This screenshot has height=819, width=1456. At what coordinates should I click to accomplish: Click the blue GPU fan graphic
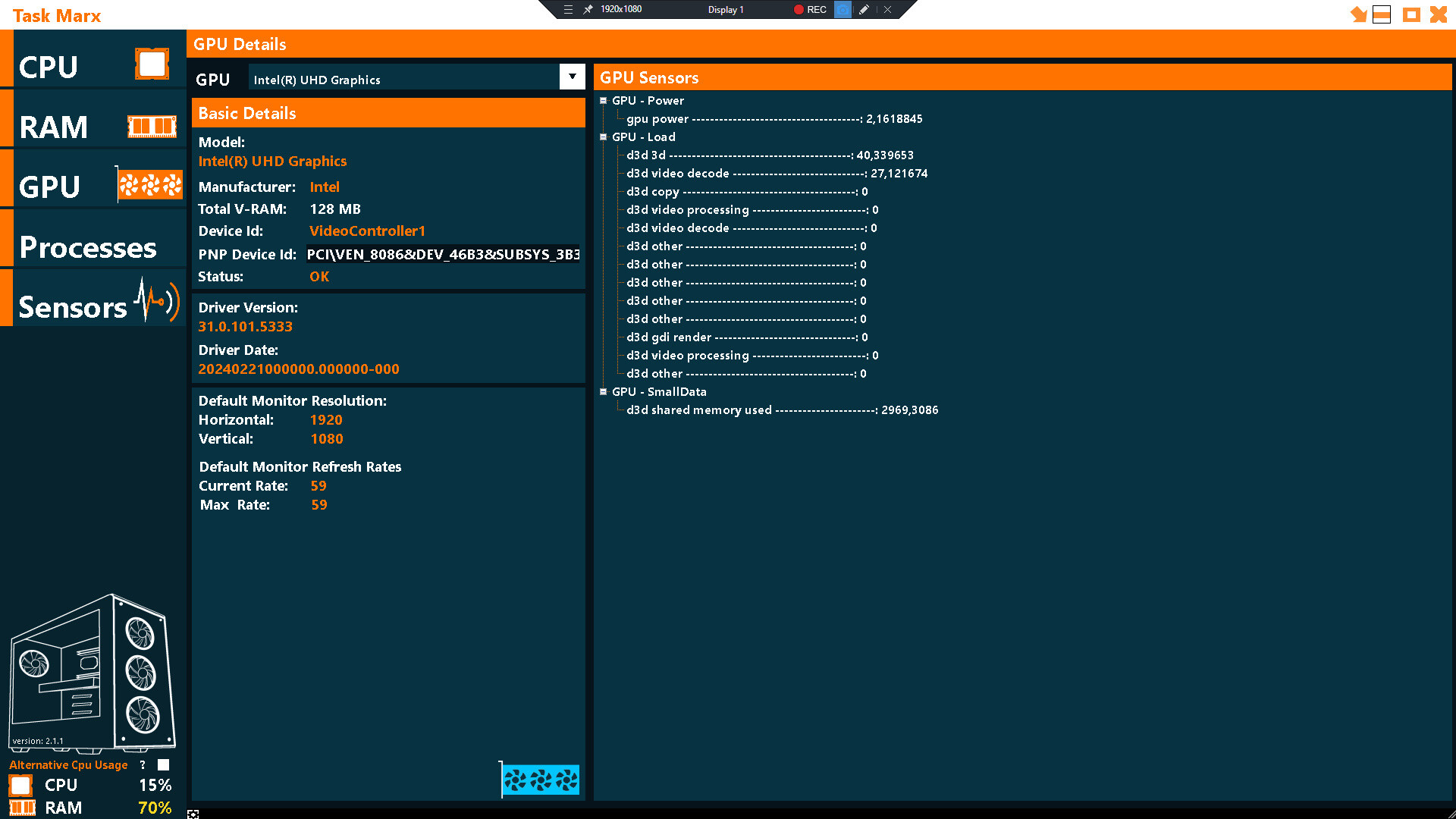pyautogui.click(x=540, y=780)
